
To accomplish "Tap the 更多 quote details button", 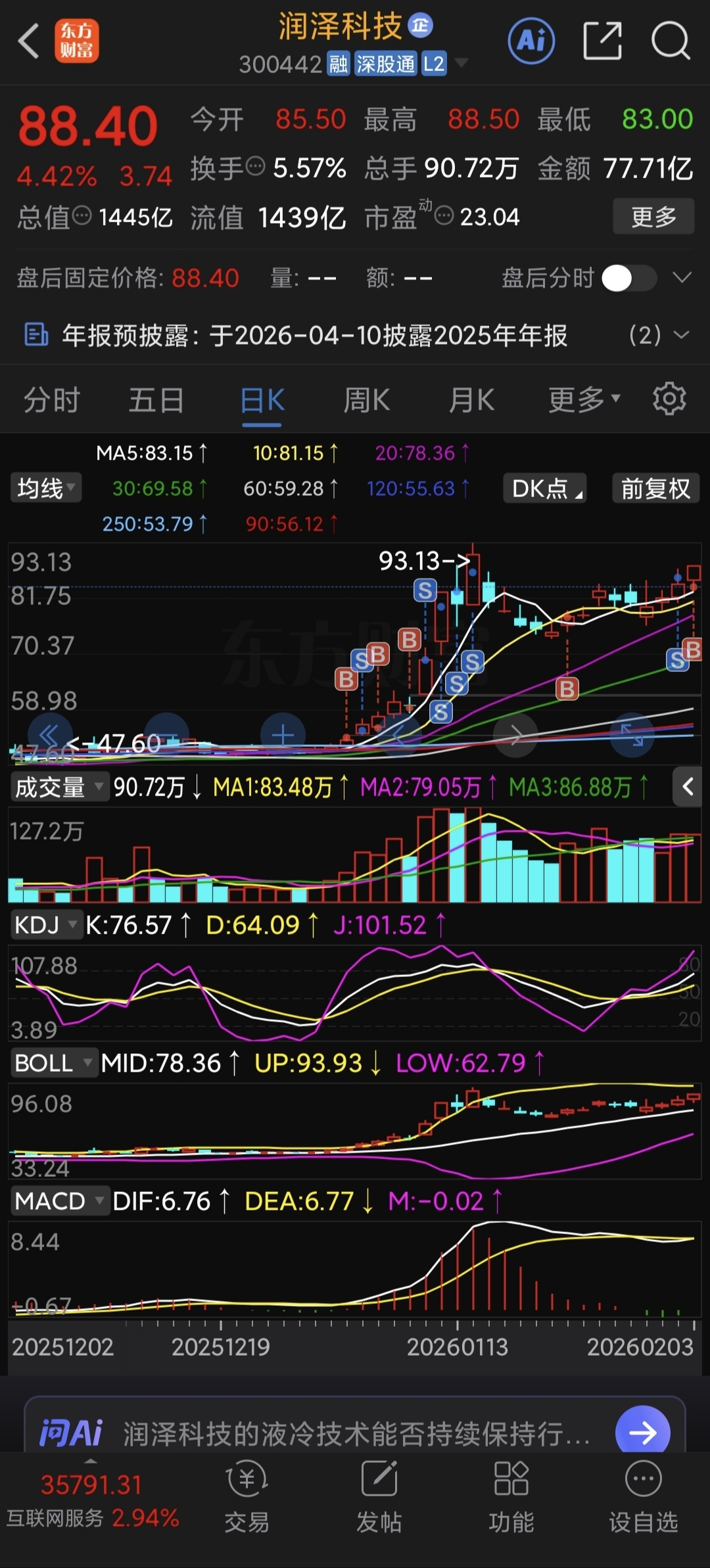I will 653,216.
